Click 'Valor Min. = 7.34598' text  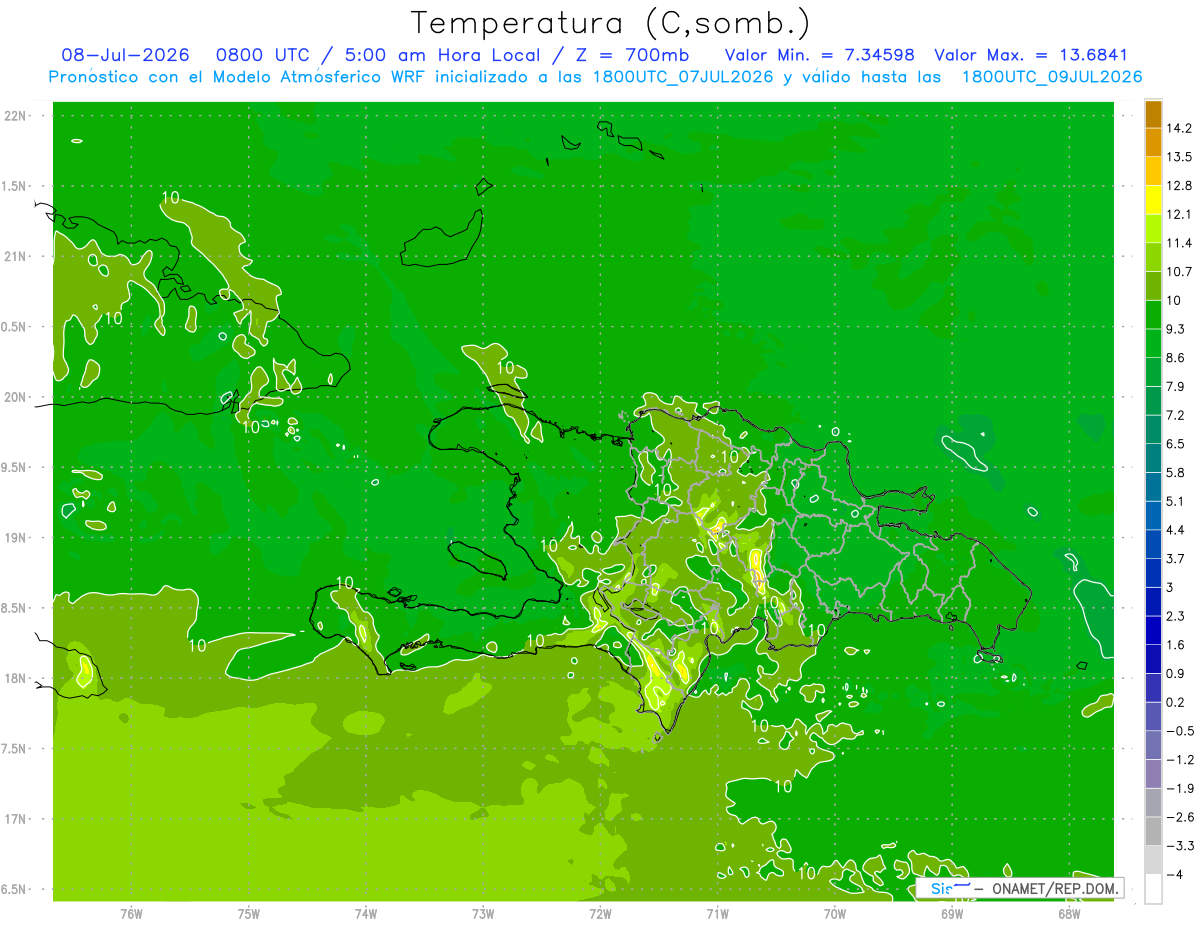(x=819, y=55)
